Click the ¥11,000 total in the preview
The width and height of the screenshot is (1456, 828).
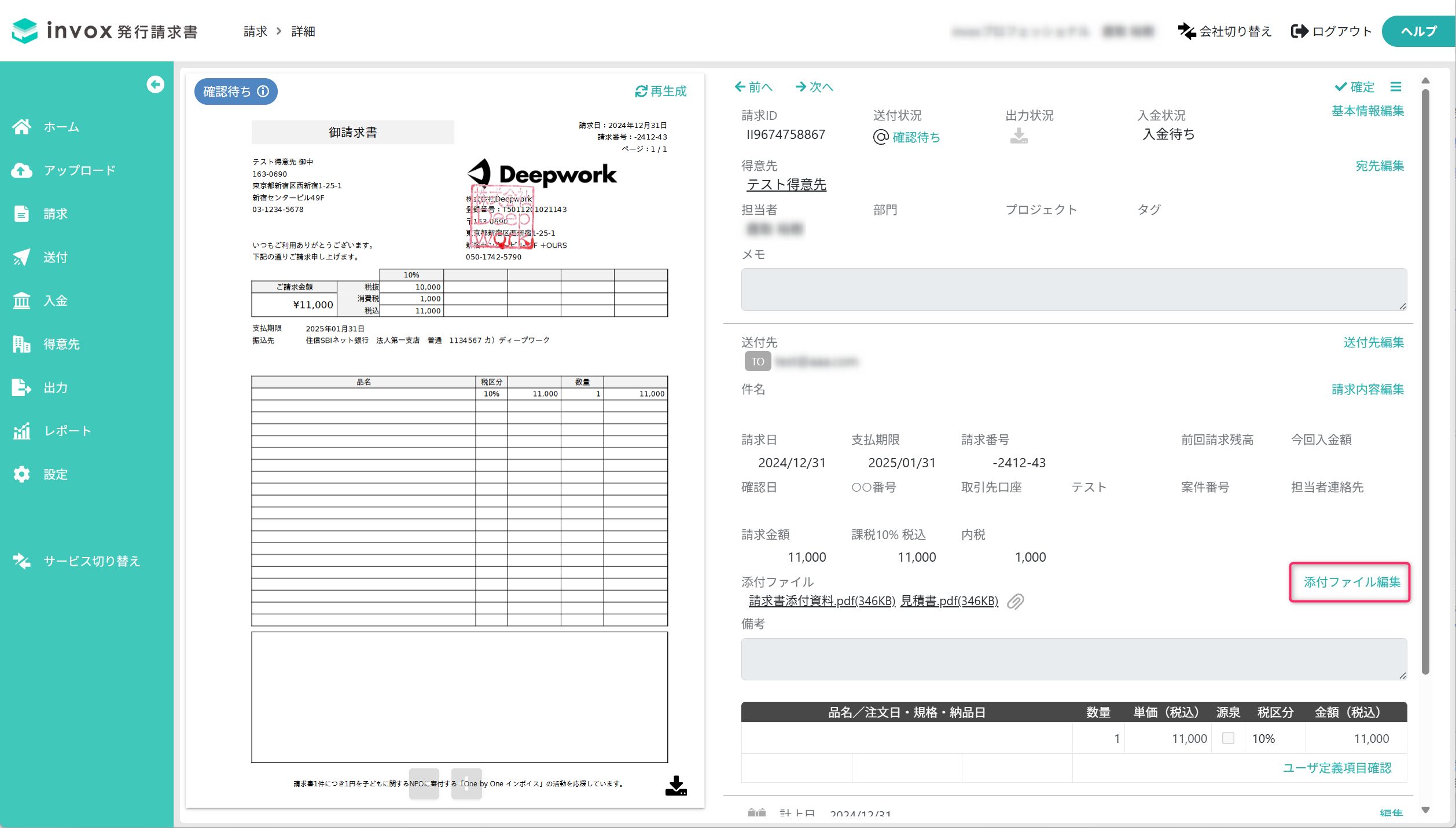click(313, 305)
